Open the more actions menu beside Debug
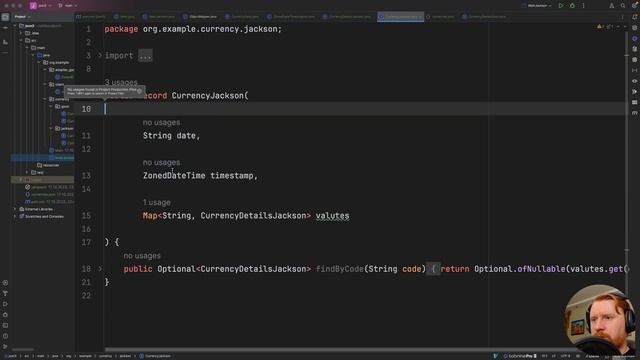640x360 pixels. pyautogui.click(x=583, y=6)
